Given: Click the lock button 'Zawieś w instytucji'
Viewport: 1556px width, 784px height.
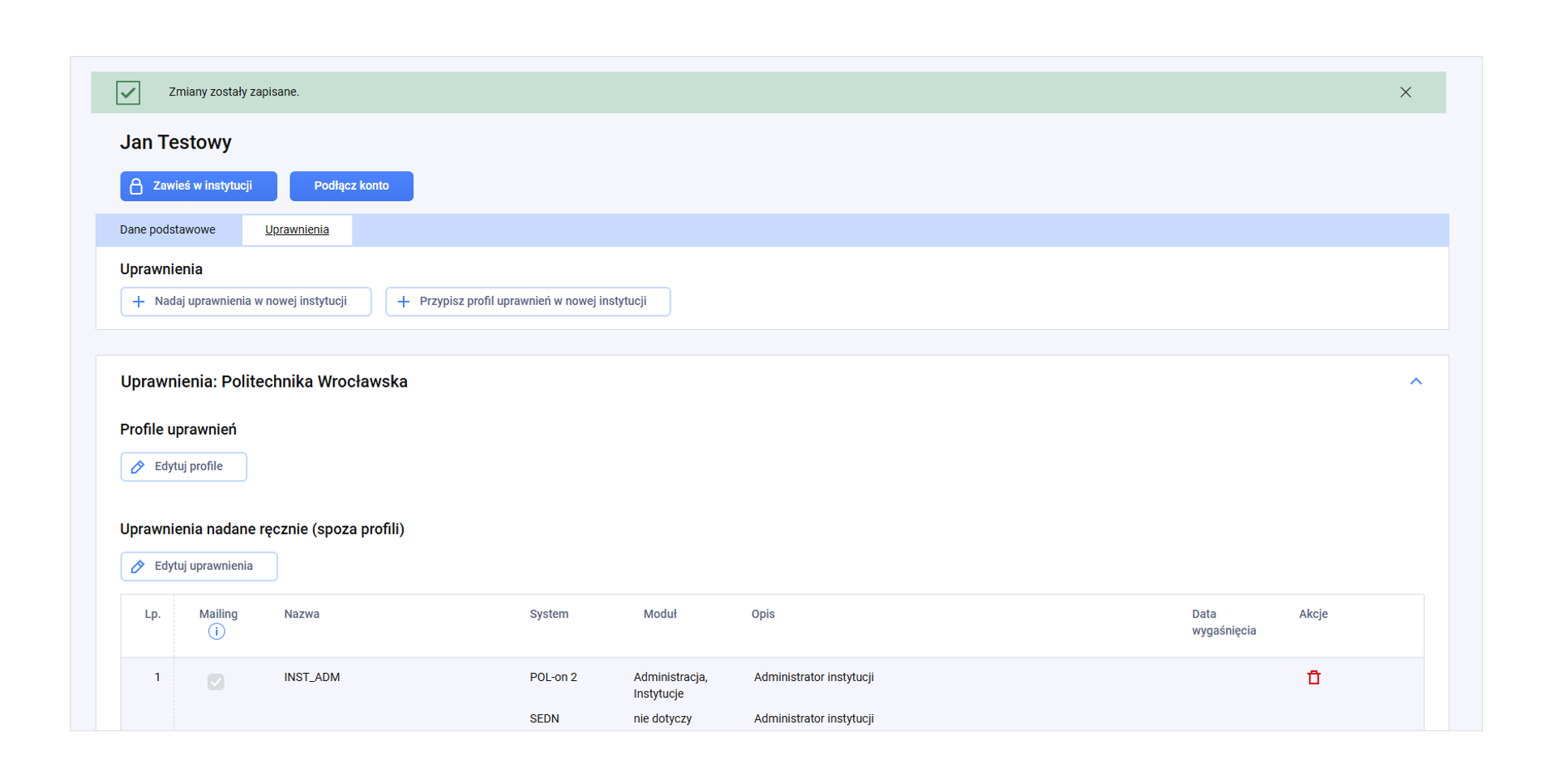Looking at the screenshot, I should 199,186.
